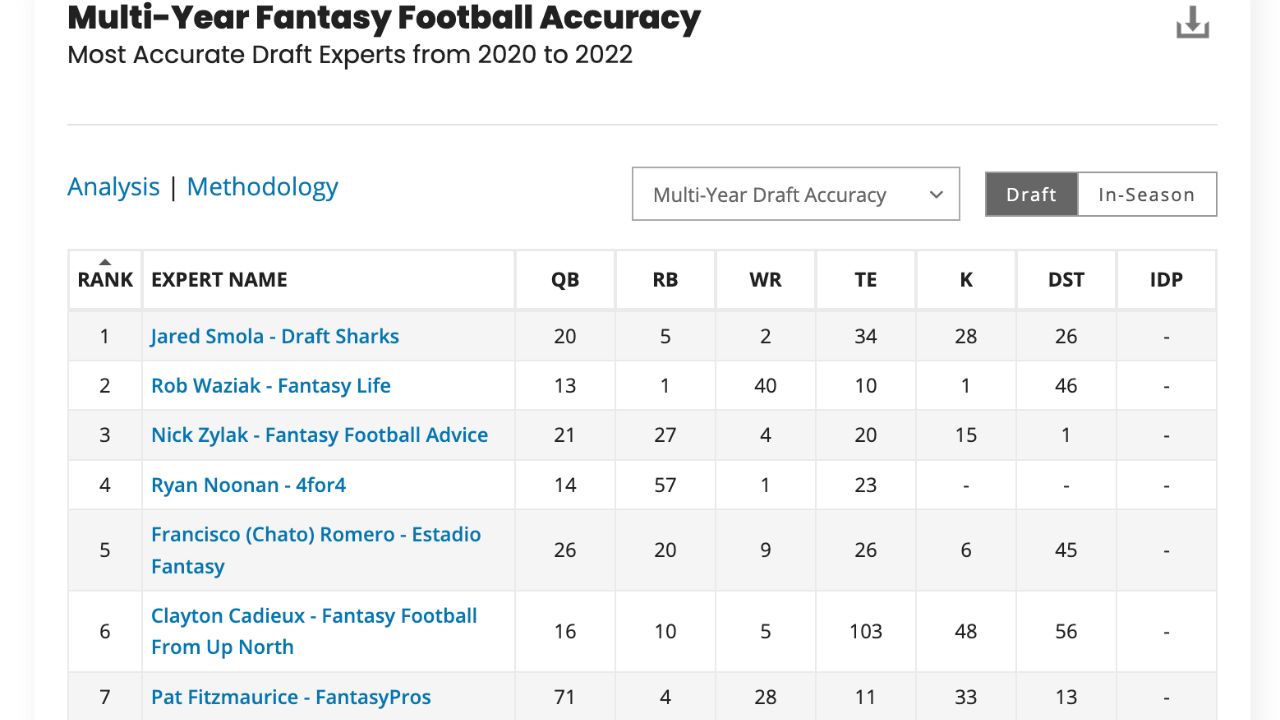Image resolution: width=1280 pixels, height=720 pixels.
Task: Open the Multi-Year Draft Accuracy dropdown
Action: pos(796,194)
